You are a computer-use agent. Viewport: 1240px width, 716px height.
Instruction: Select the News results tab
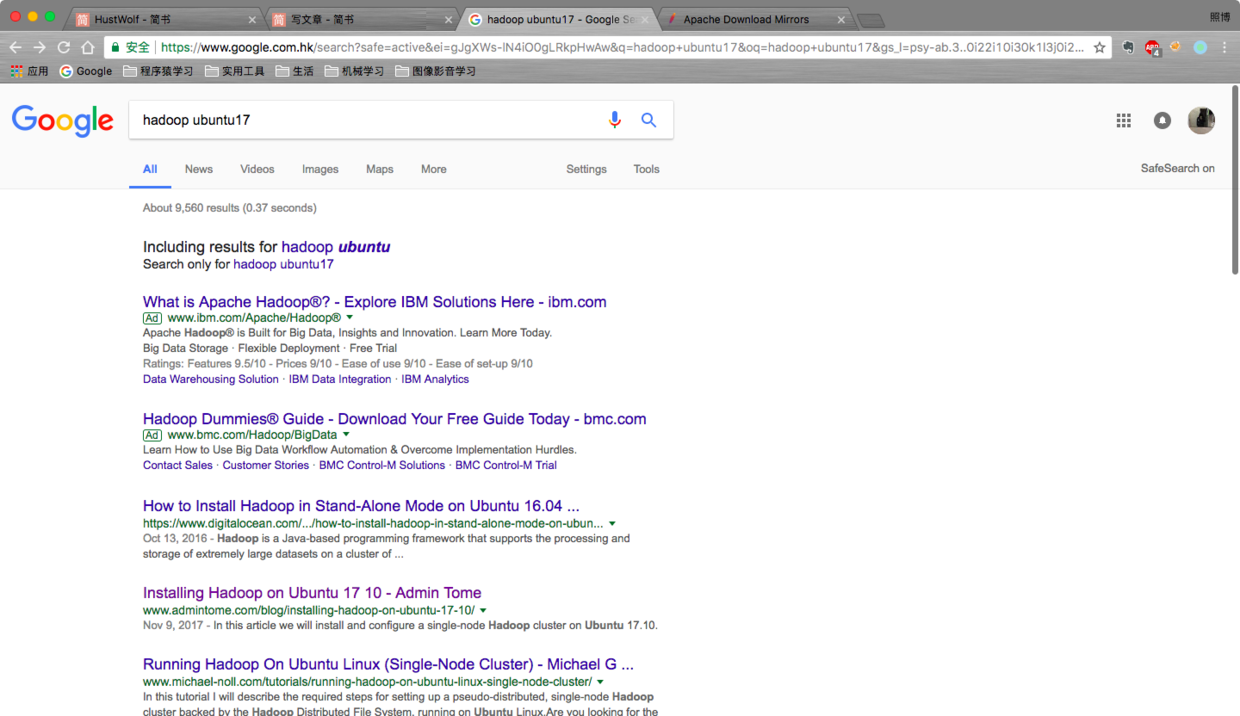(199, 169)
